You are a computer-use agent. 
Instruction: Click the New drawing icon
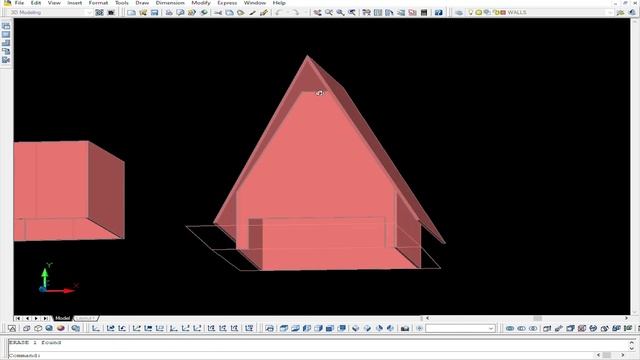pyautogui.click(x=131, y=13)
